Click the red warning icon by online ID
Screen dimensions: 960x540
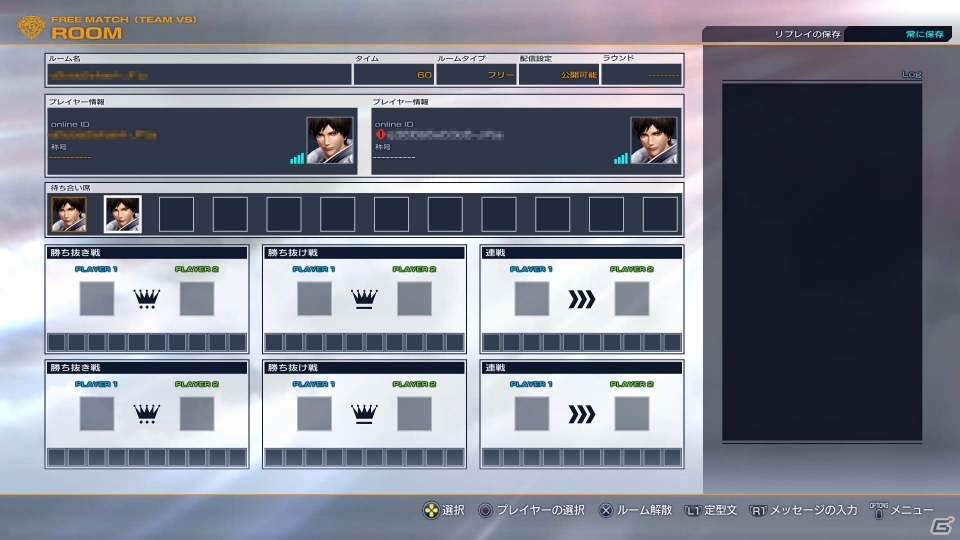pyautogui.click(x=381, y=135)
